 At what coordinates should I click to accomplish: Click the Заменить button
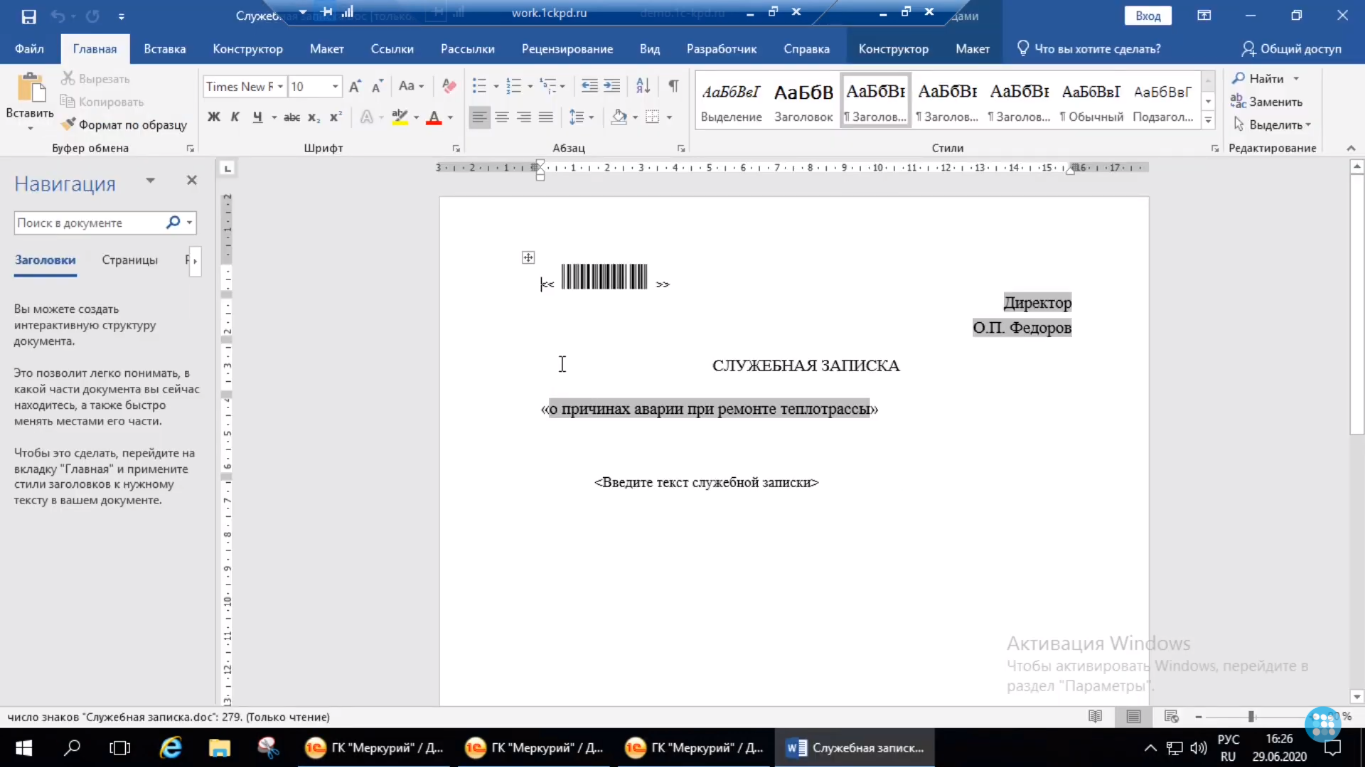coord(1266,102)
